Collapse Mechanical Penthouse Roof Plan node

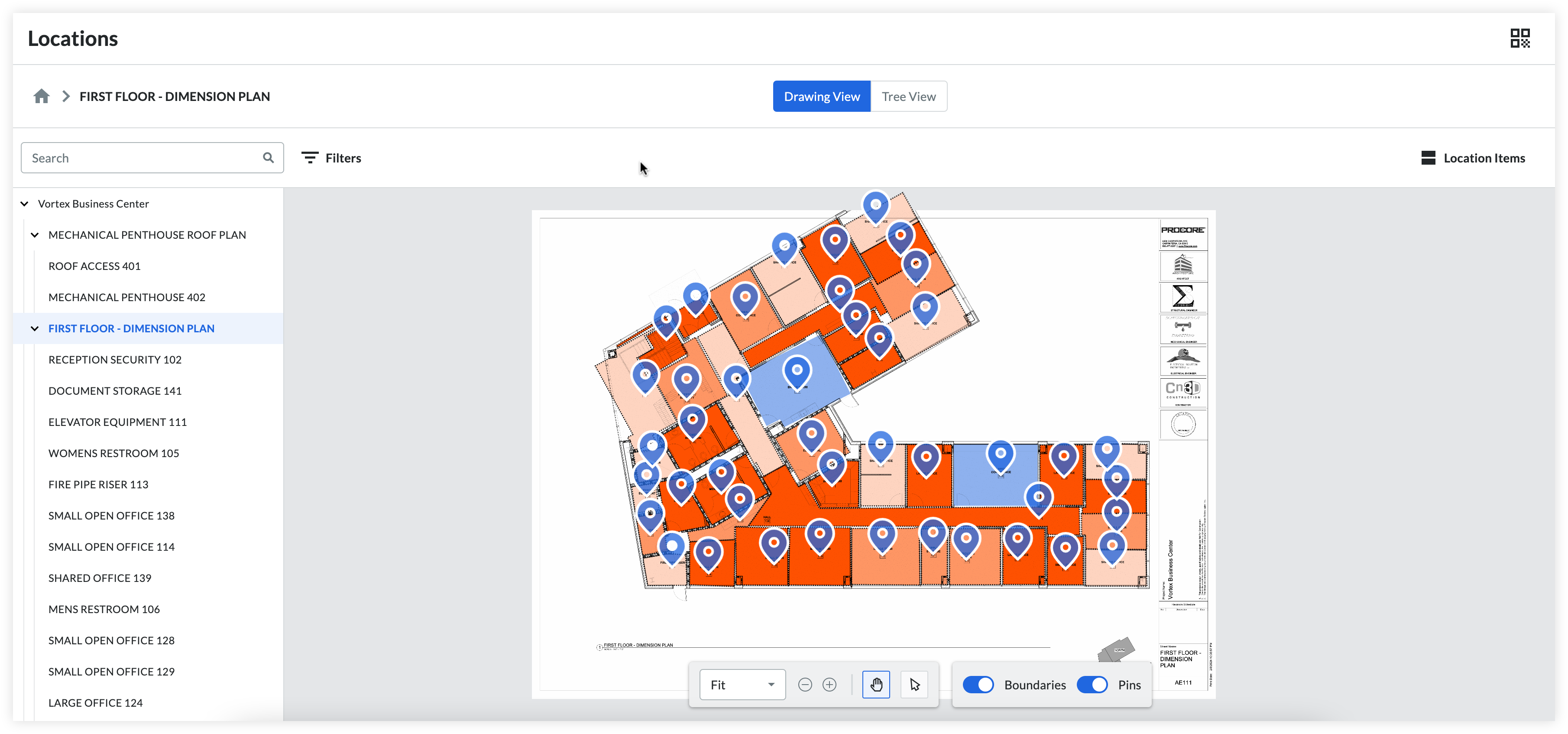[x=35, y=234]
